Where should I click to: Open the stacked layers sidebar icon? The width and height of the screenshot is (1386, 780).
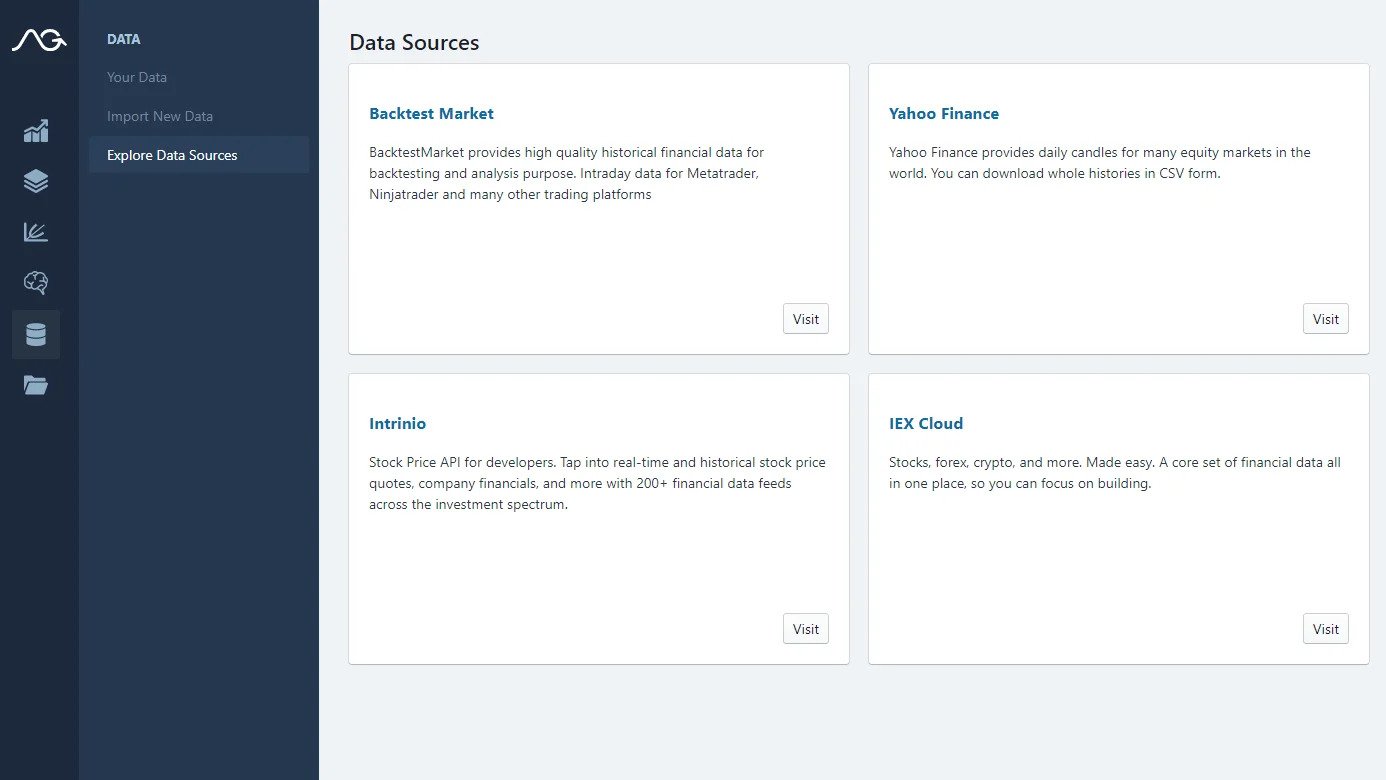[36, 181]
